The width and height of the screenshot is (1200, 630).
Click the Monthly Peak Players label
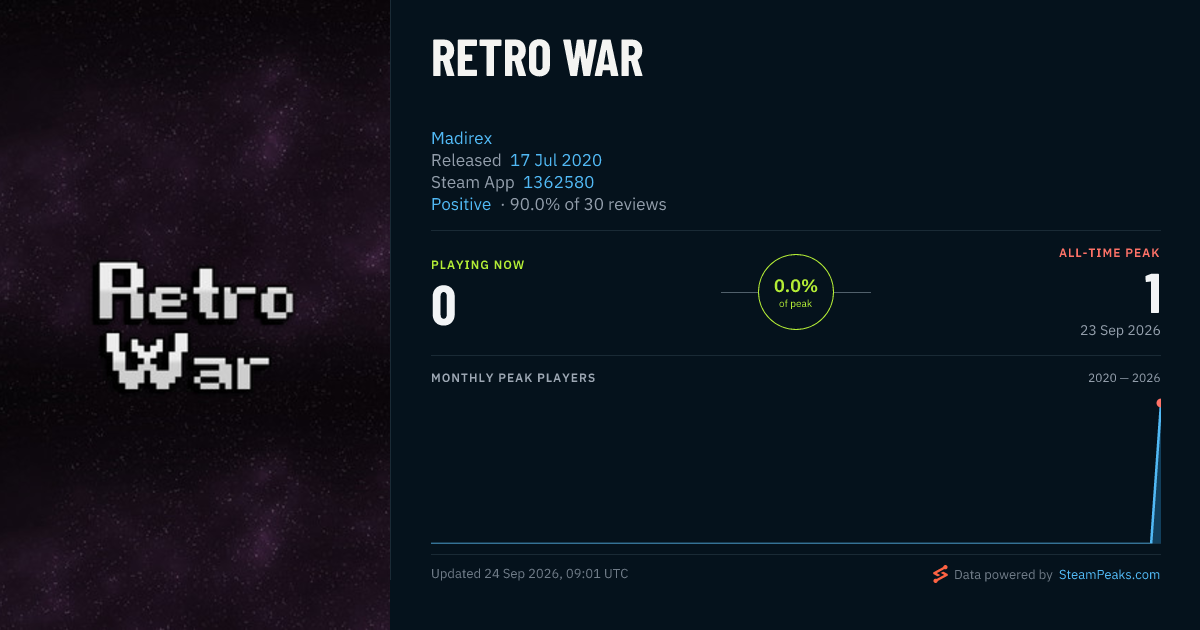[x=513, y=378]
